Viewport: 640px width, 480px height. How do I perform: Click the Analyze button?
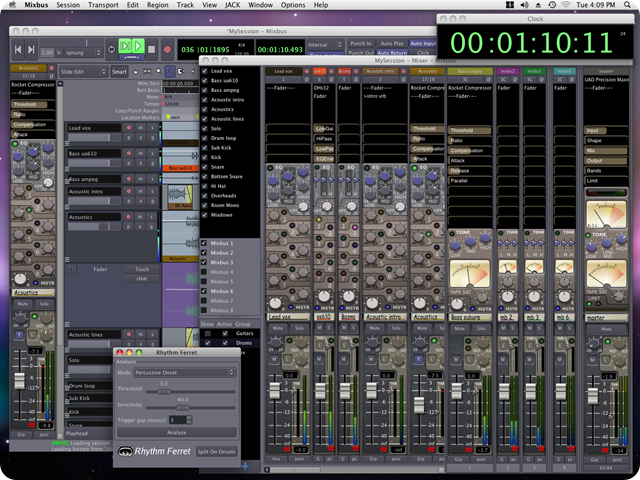pos(176,432)
